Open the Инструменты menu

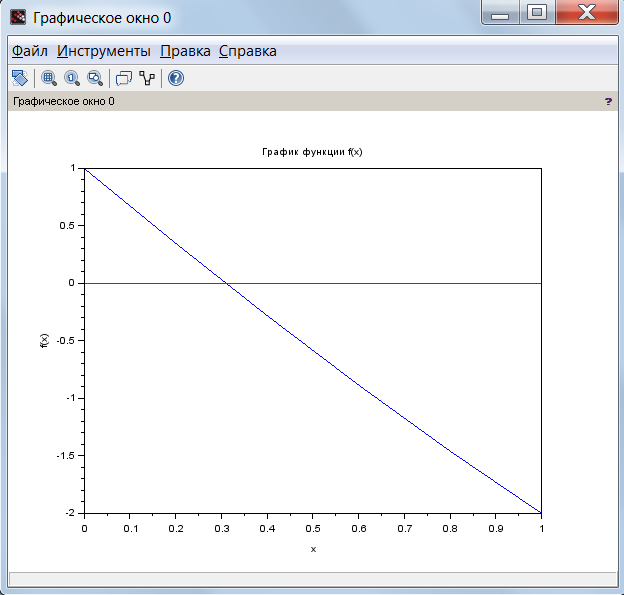[x=104, y=51]
